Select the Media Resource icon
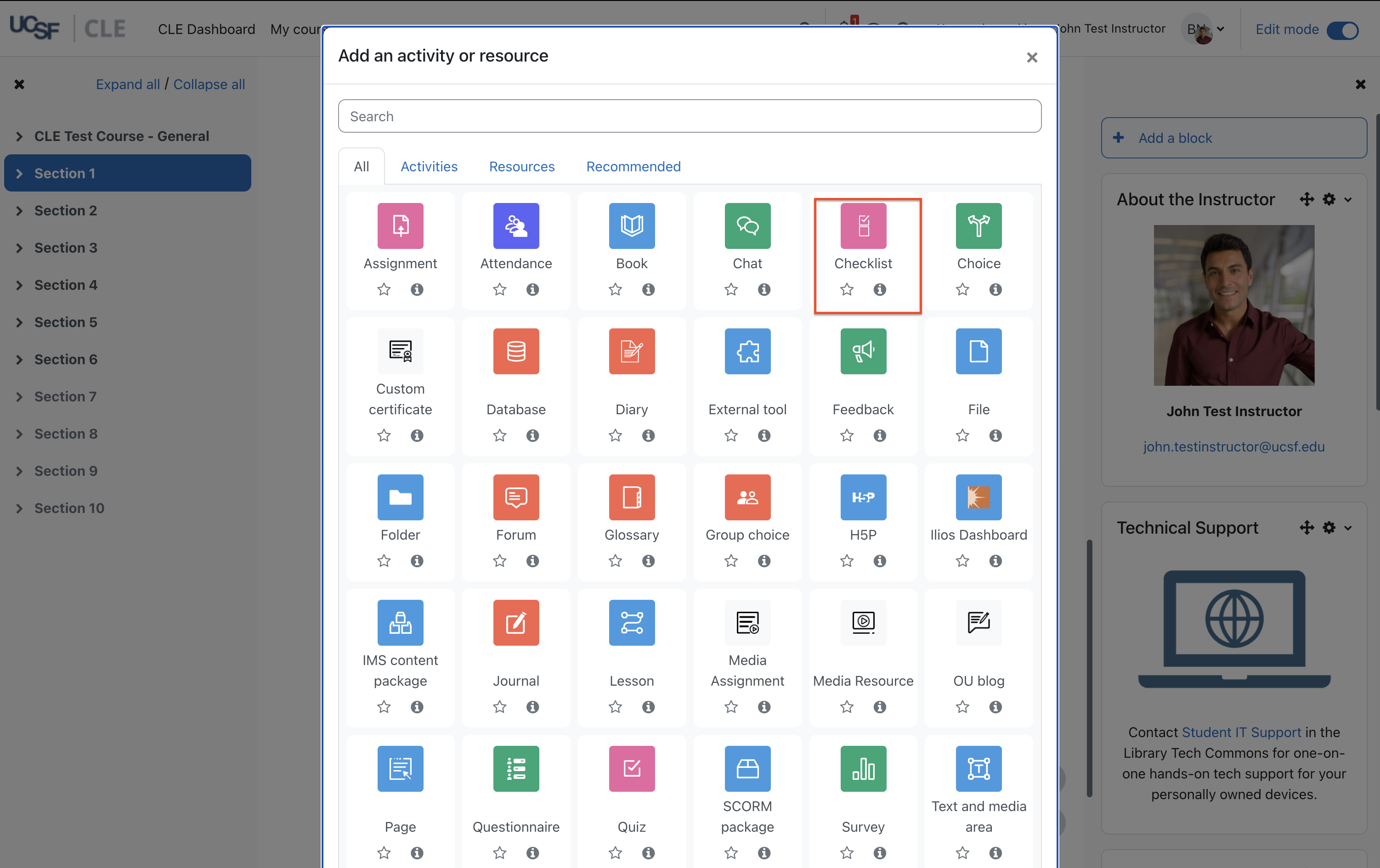Viewport: 1380px width, 868px height. tap(863, 622)
